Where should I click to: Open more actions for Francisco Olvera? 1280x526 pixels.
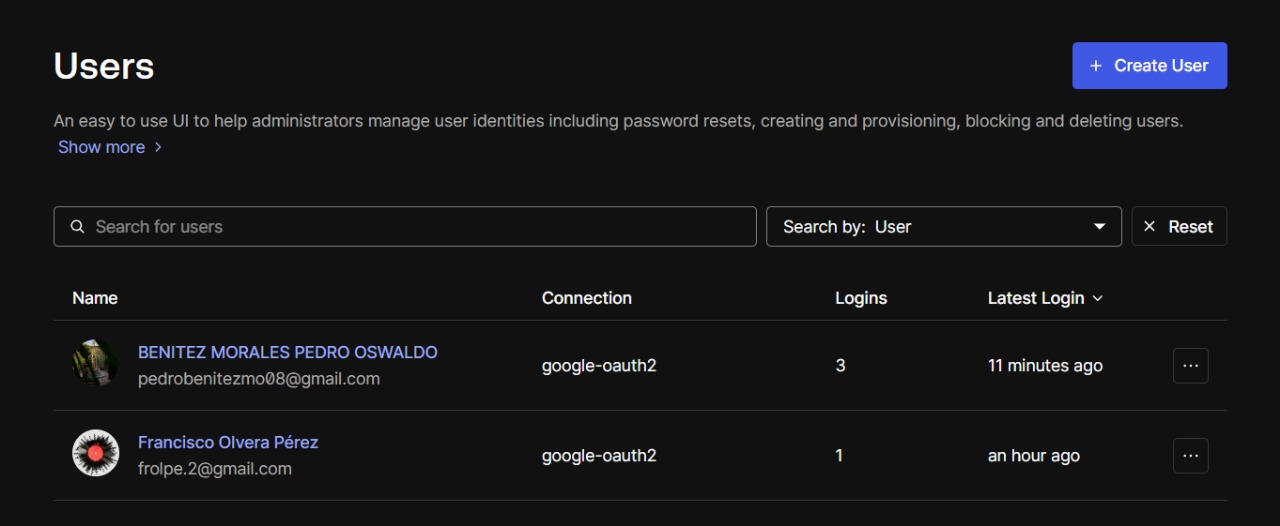[1190, 456]
